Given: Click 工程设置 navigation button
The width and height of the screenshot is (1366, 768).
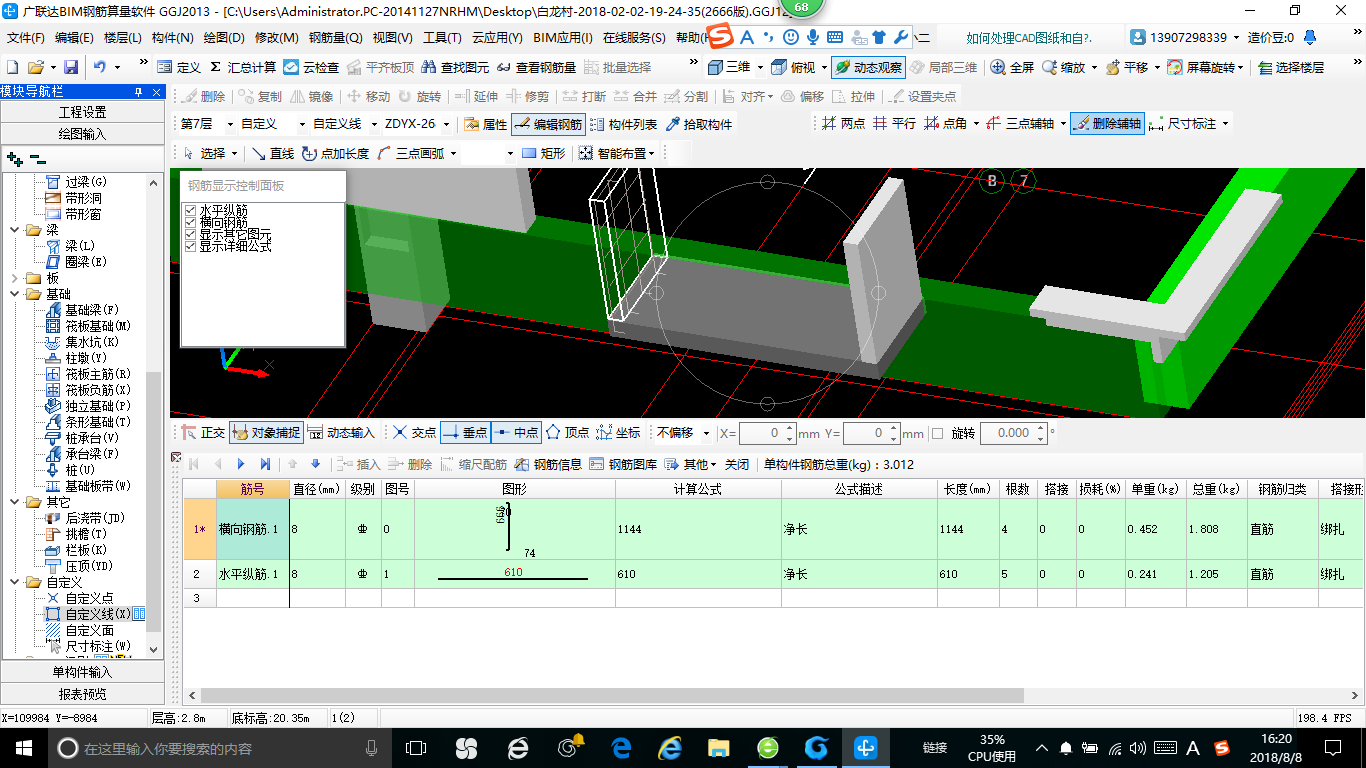Looking at the screenshot, I should pos(82,112).
